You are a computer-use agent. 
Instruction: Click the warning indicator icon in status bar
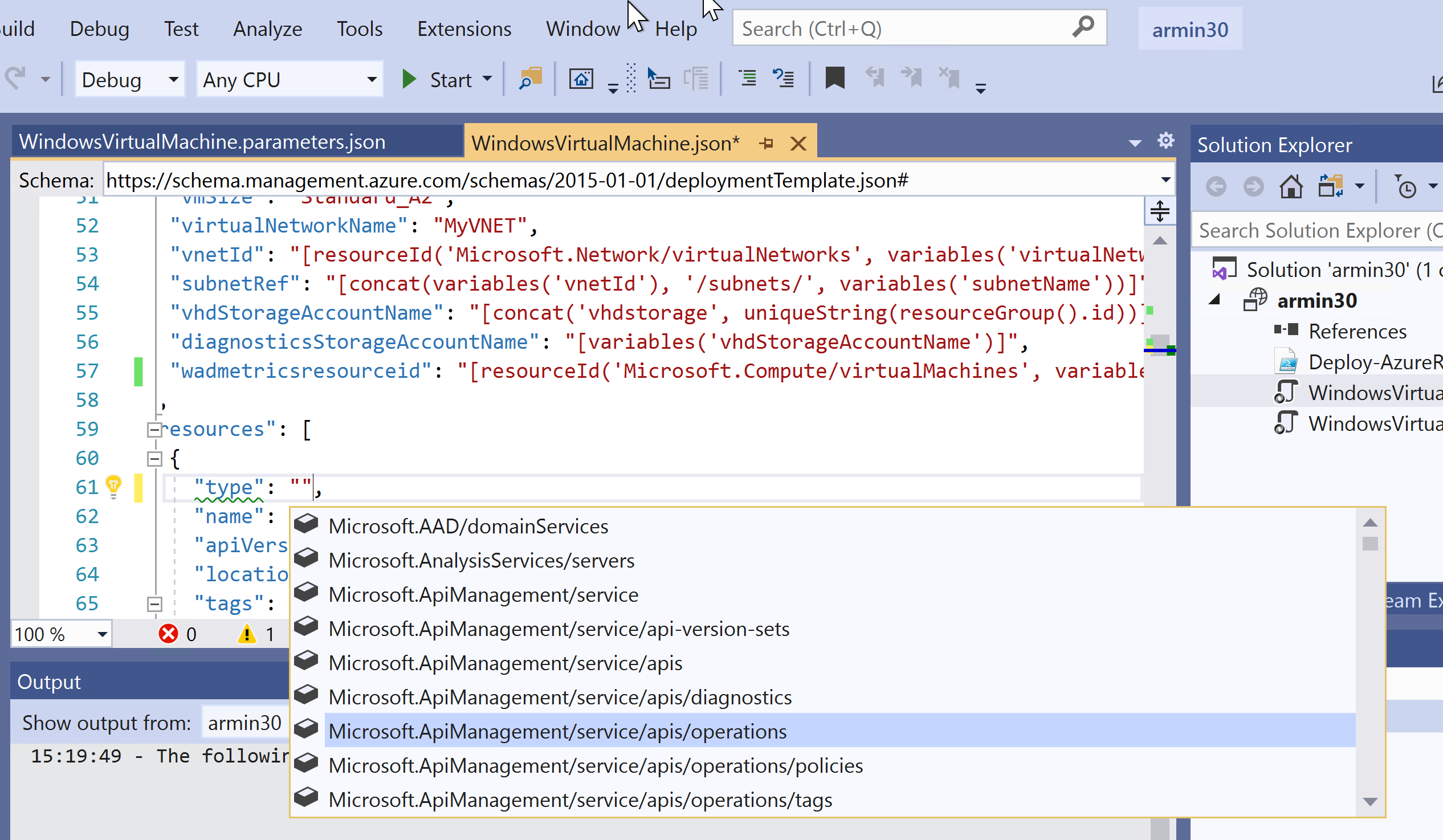point(246,633)
